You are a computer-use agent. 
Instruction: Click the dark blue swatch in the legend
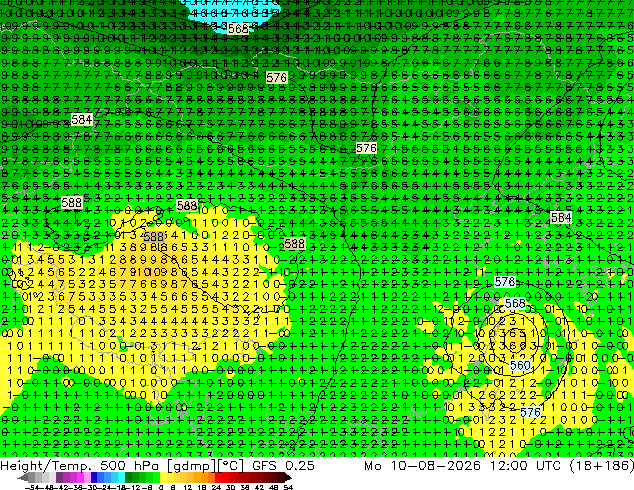[x=94, y=478]
